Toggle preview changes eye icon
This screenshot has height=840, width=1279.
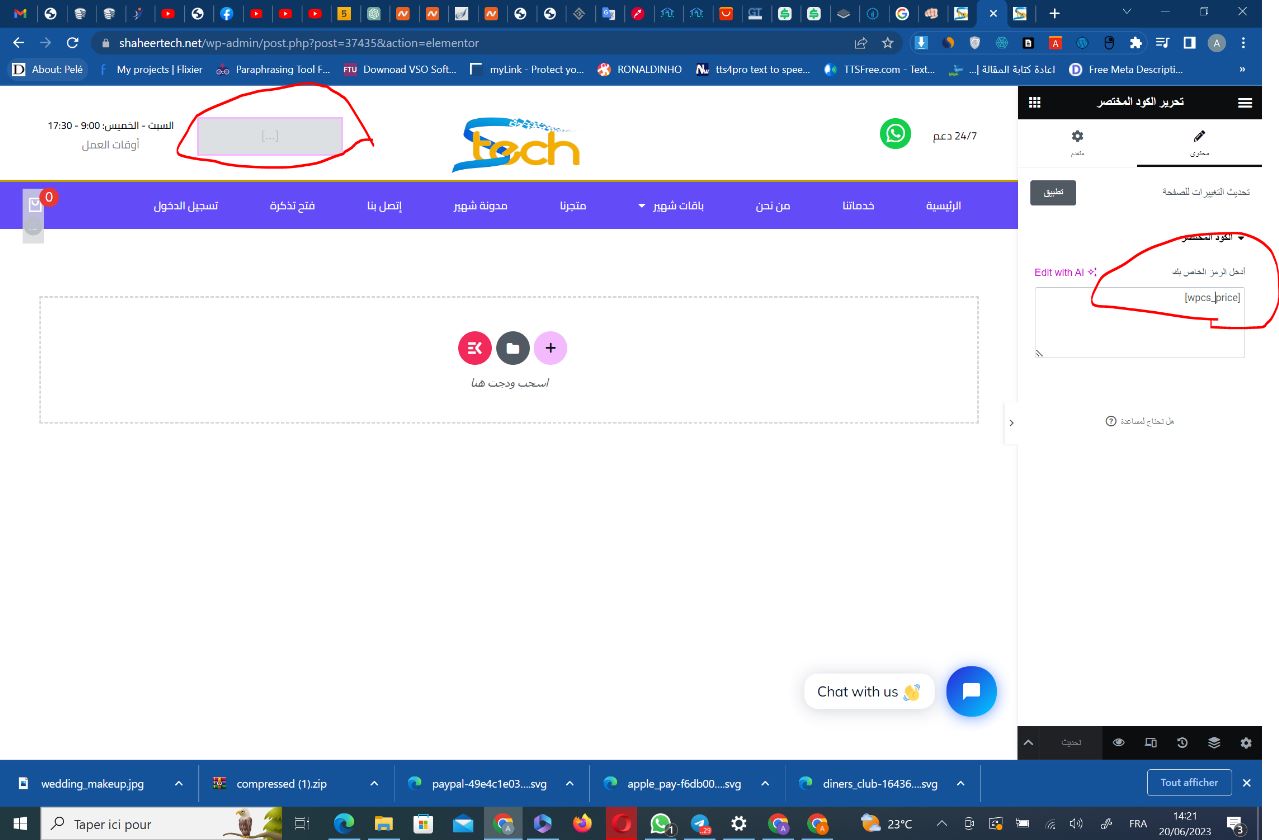tap(1119, 743)
